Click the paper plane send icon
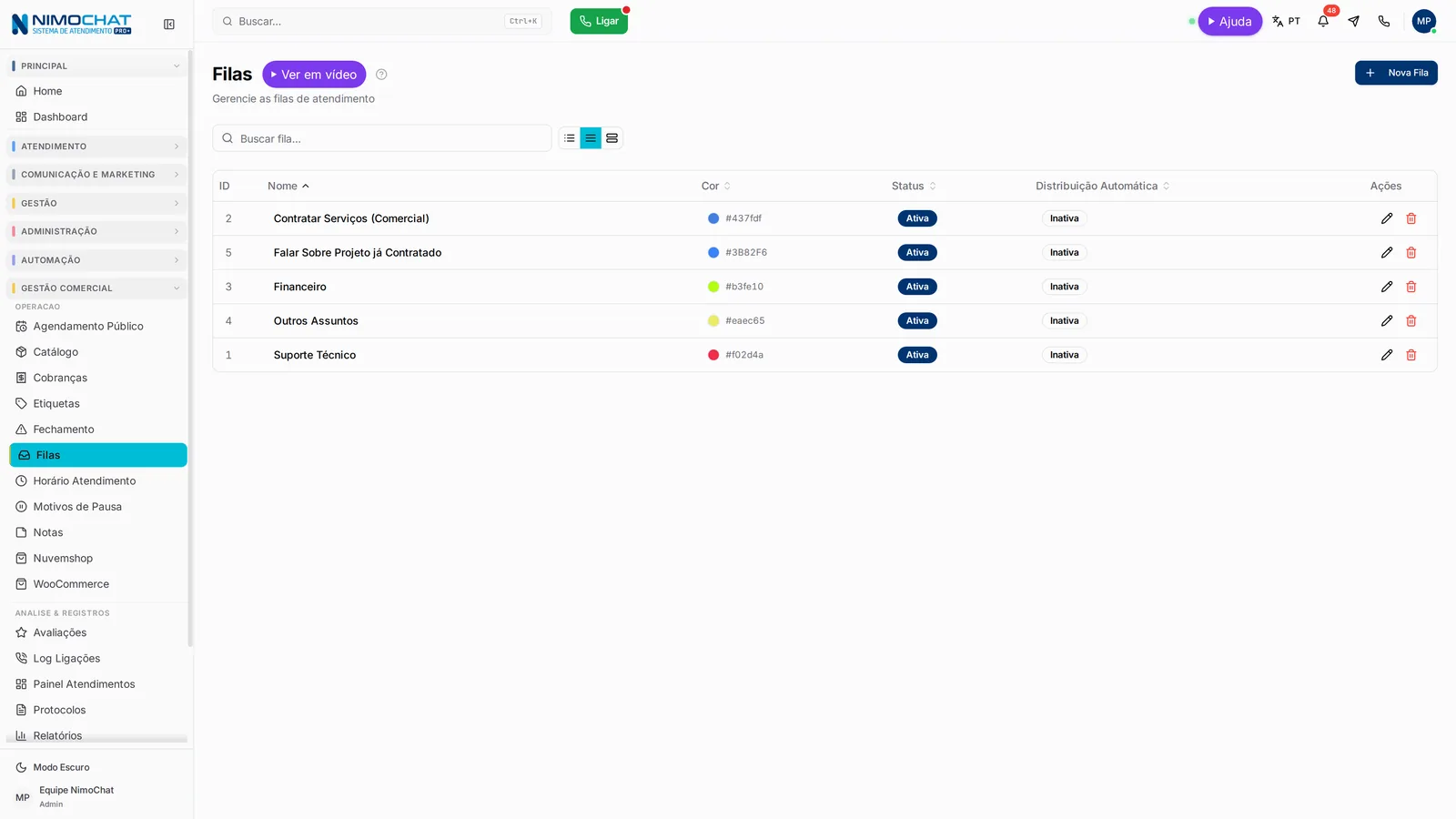Screen dimensions: 1456x819 (x=1354, y=21)
